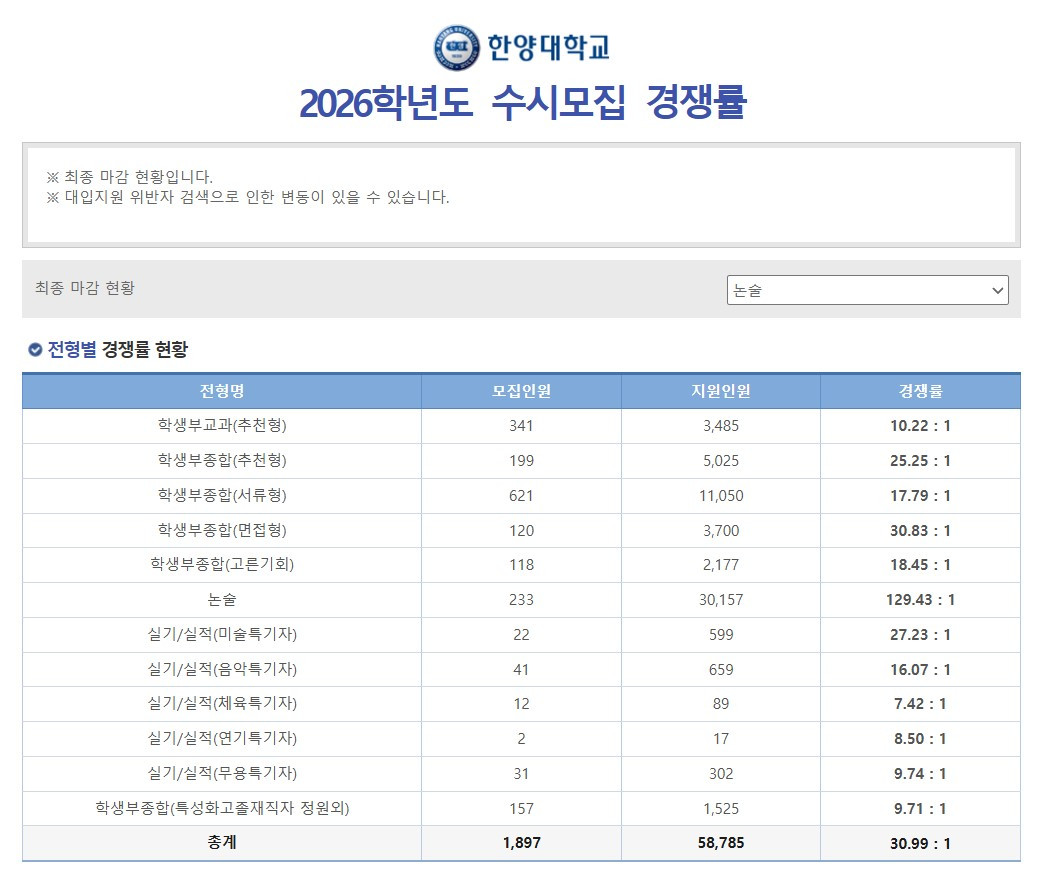This screenshot has height=875, width=1037.
Task: Click the 논술 row name in table
Action: (x=222, y=600)
